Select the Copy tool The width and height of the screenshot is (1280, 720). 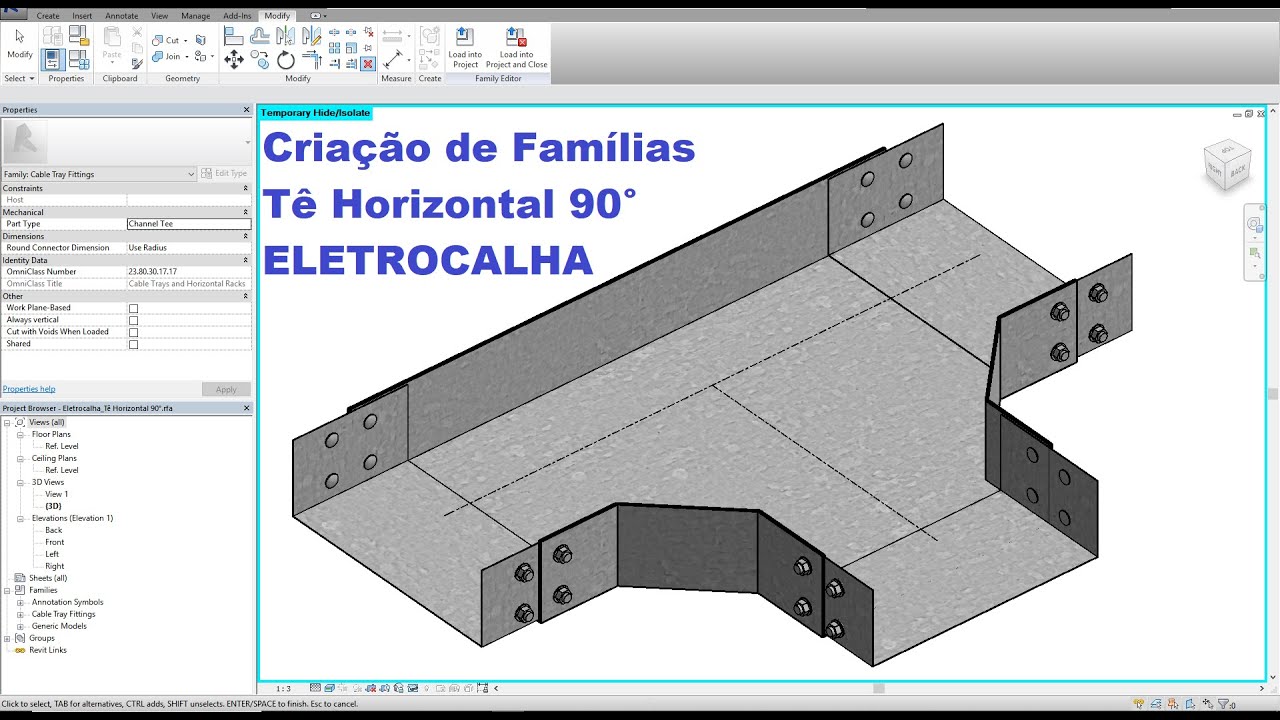click(x=259, y=59)
